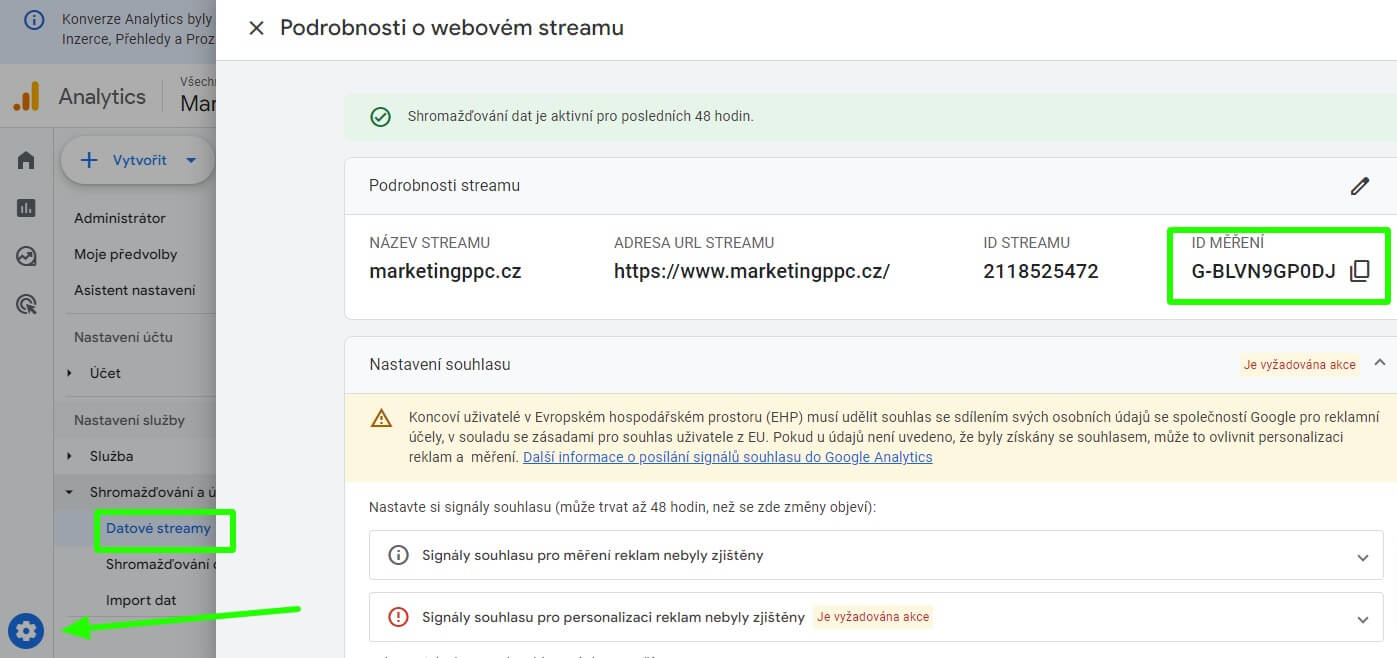Image resolution: width=1397 pixels, height=658 pixels.
Task: Open the Explore icon in sidebar
Action: [x=26, y=256]
